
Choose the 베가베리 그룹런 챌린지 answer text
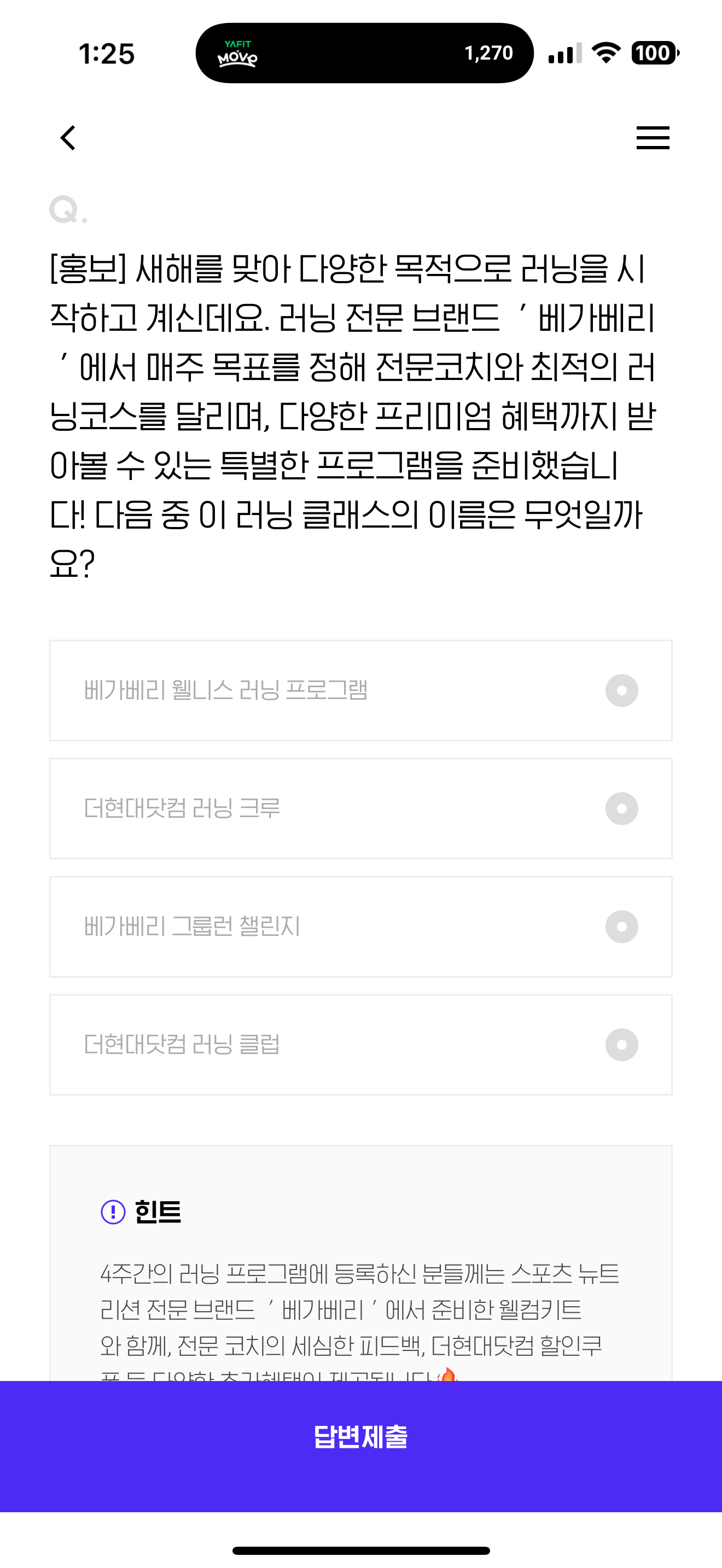(192, 927)
